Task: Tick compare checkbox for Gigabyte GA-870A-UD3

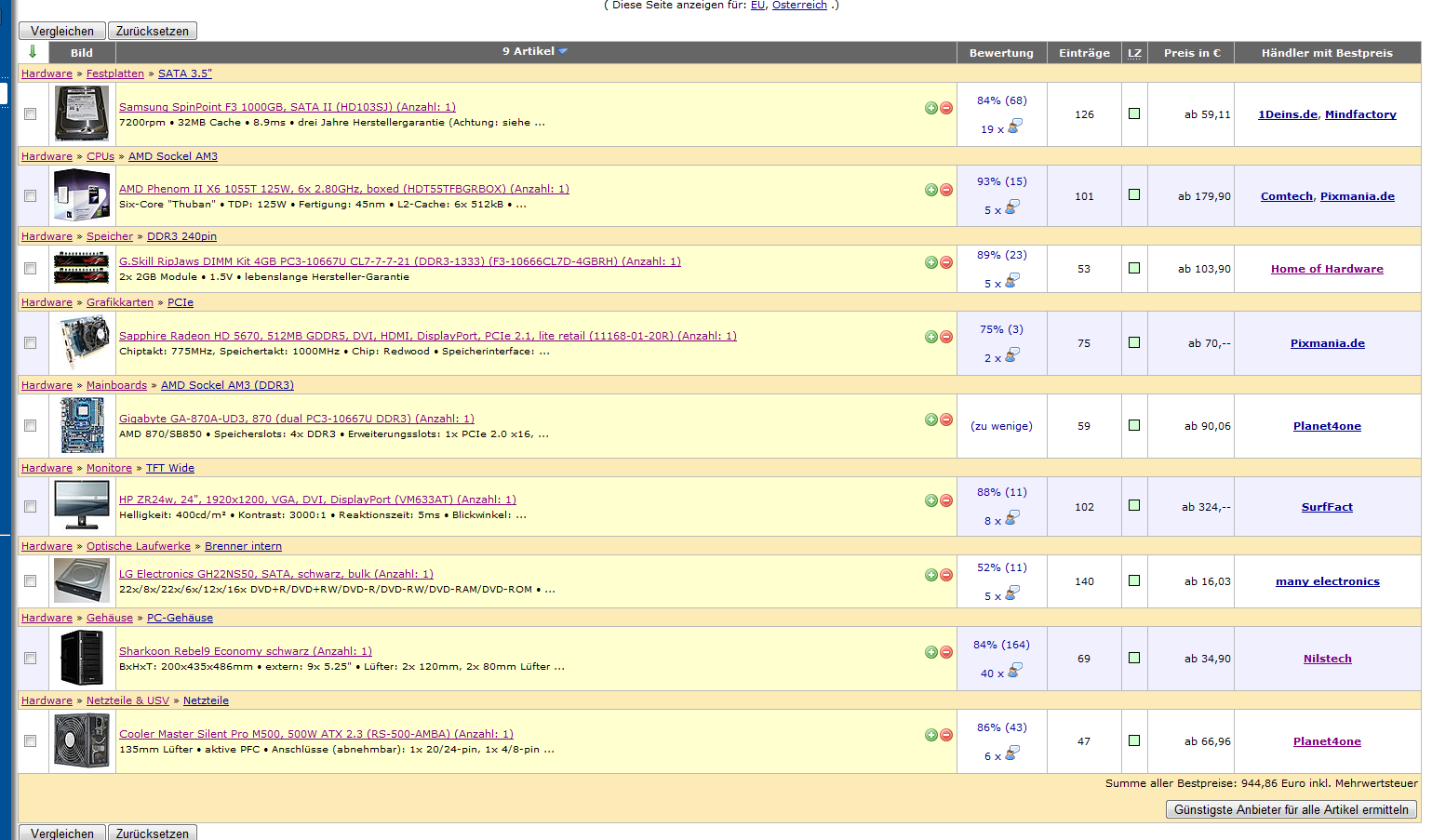Action: coord(31,425)
